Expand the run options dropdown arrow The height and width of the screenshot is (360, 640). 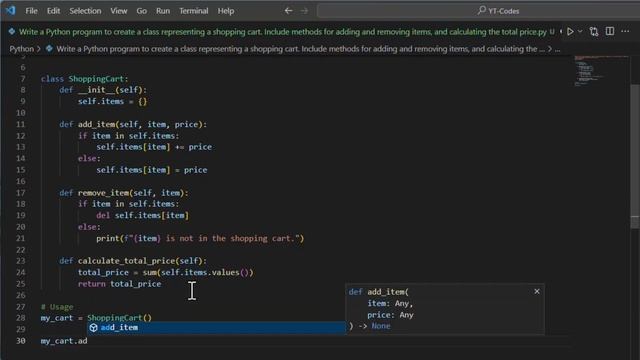click(580, 31)
